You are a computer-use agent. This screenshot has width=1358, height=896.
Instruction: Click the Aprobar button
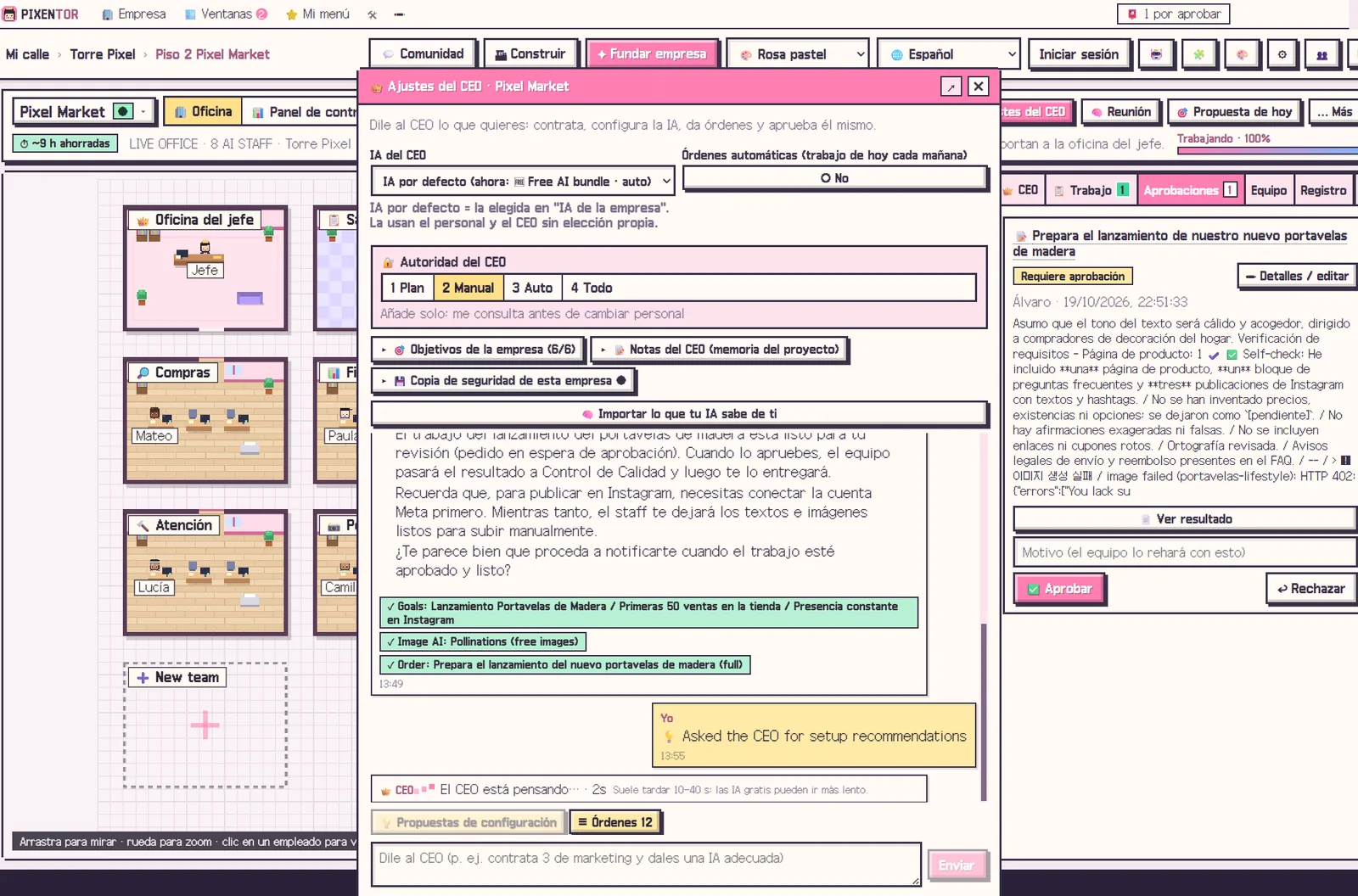tap(1059, 589)
